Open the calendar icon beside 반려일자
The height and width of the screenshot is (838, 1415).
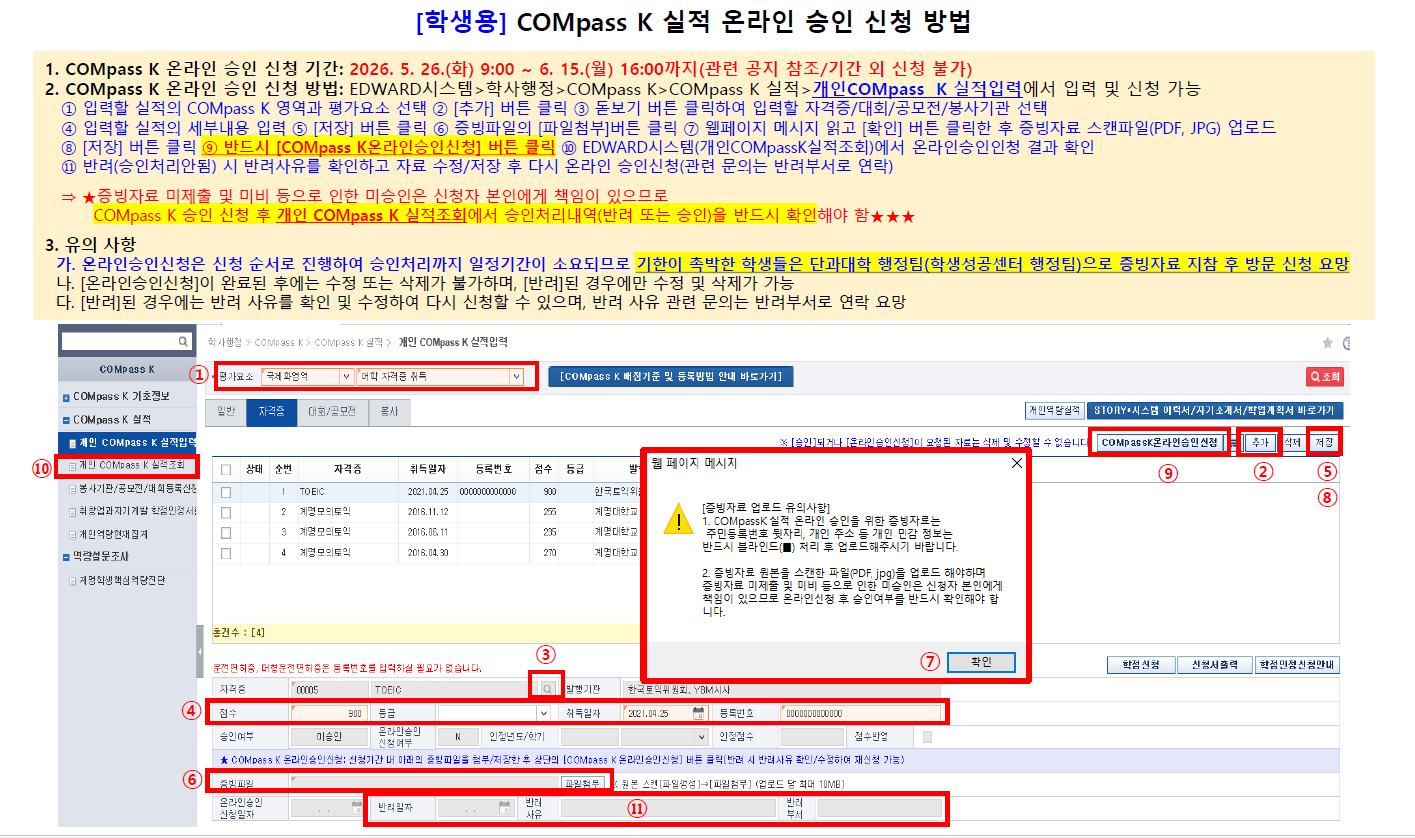click(504, 806)
